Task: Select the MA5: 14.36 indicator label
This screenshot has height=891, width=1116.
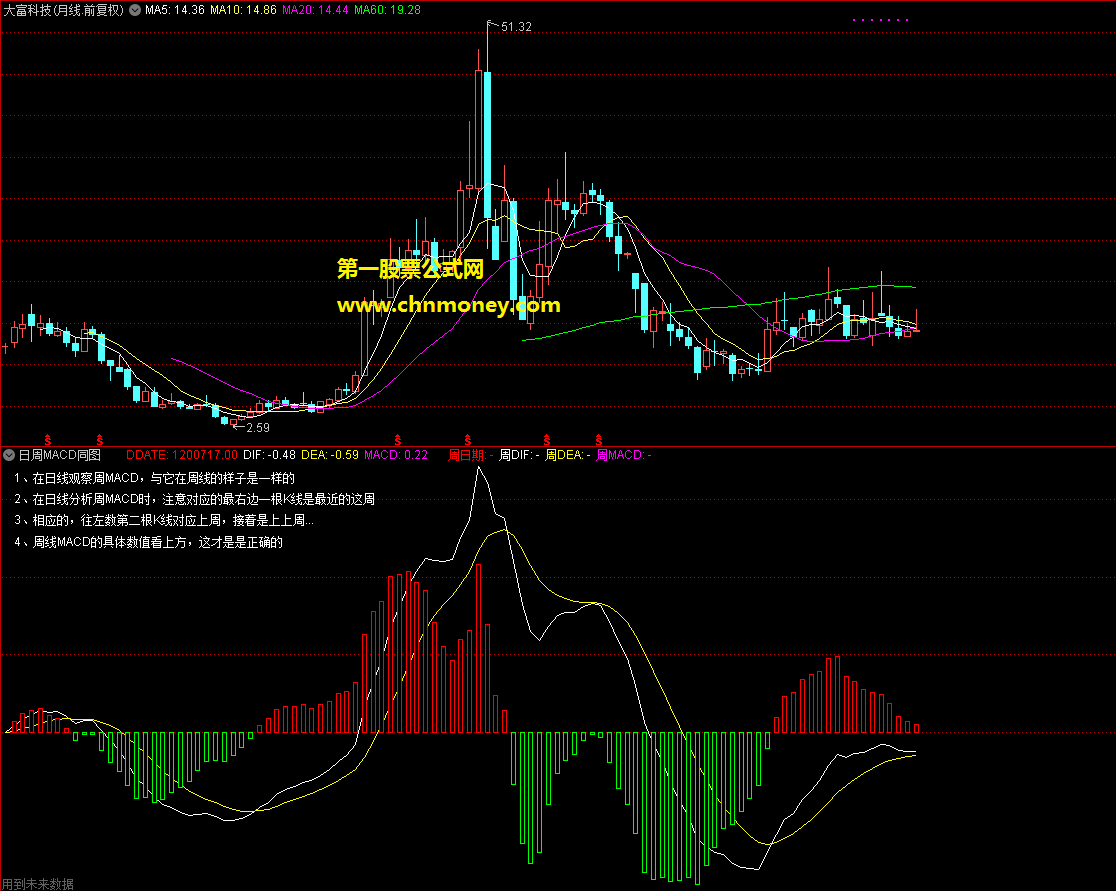Action: tap(174, 10)
